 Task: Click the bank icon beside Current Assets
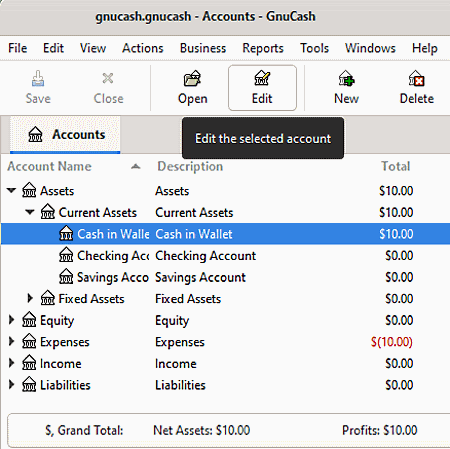[48, 212]
